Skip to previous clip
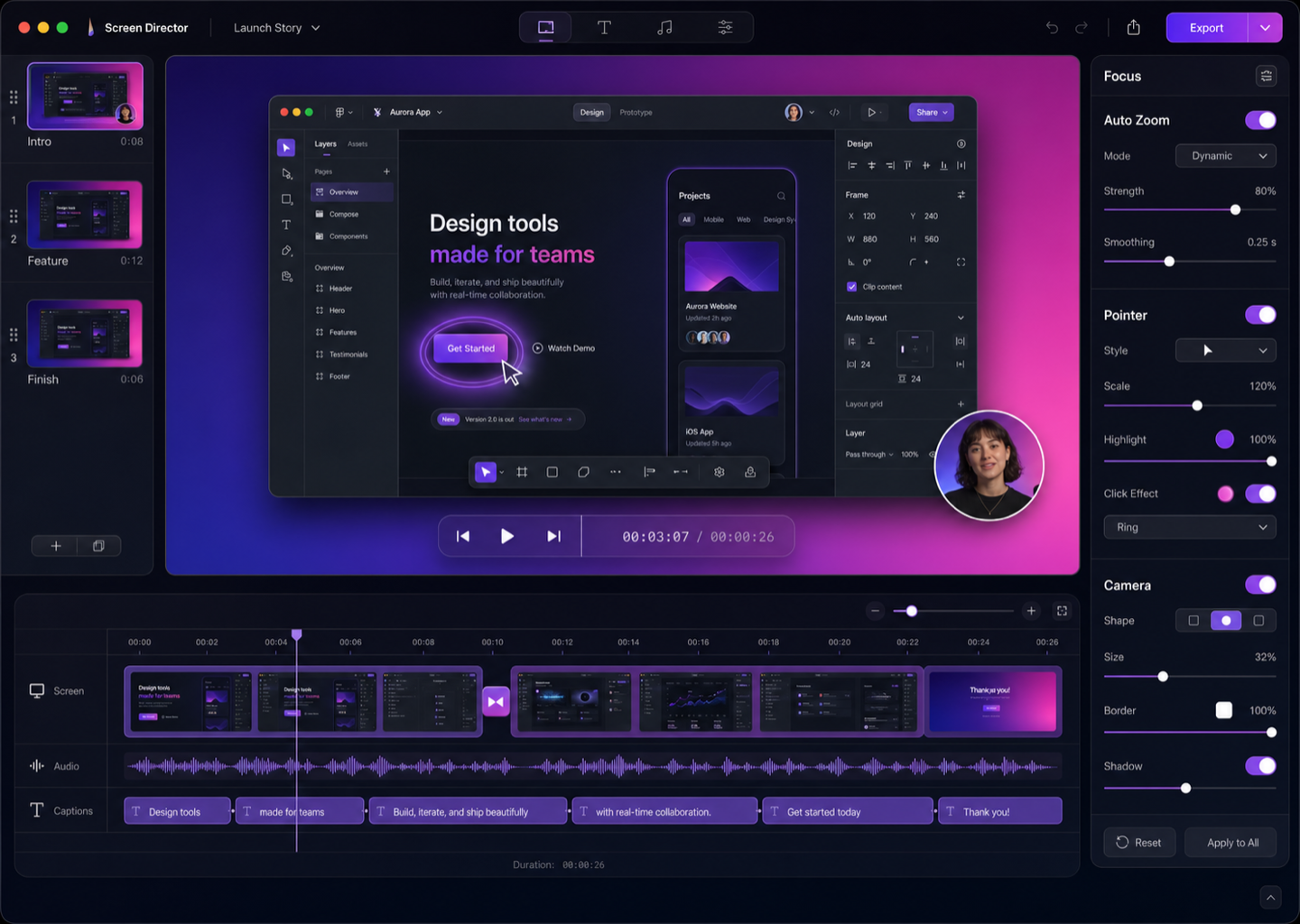Screen dimensions: 1300x924 (463, 536)
